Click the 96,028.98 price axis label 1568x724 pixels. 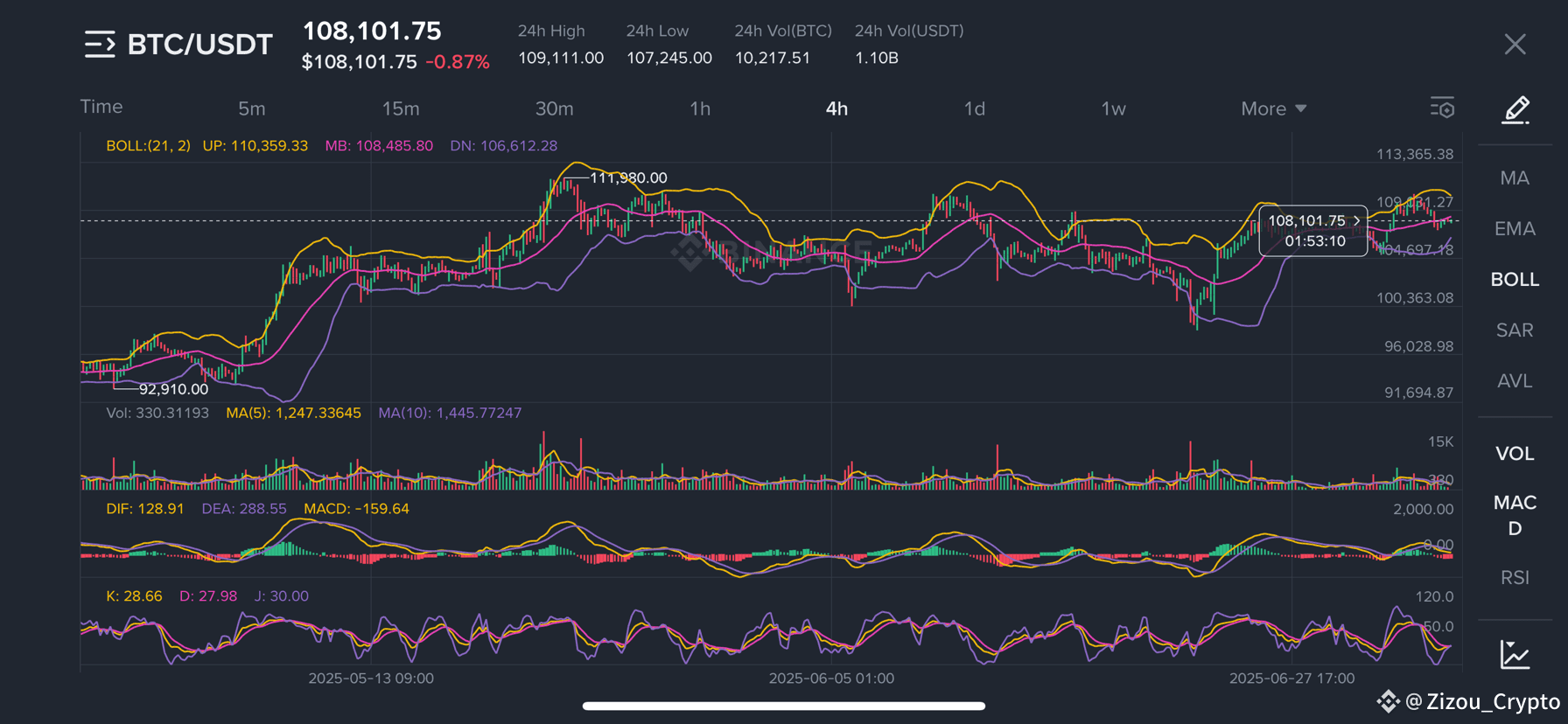point(1418,346)
